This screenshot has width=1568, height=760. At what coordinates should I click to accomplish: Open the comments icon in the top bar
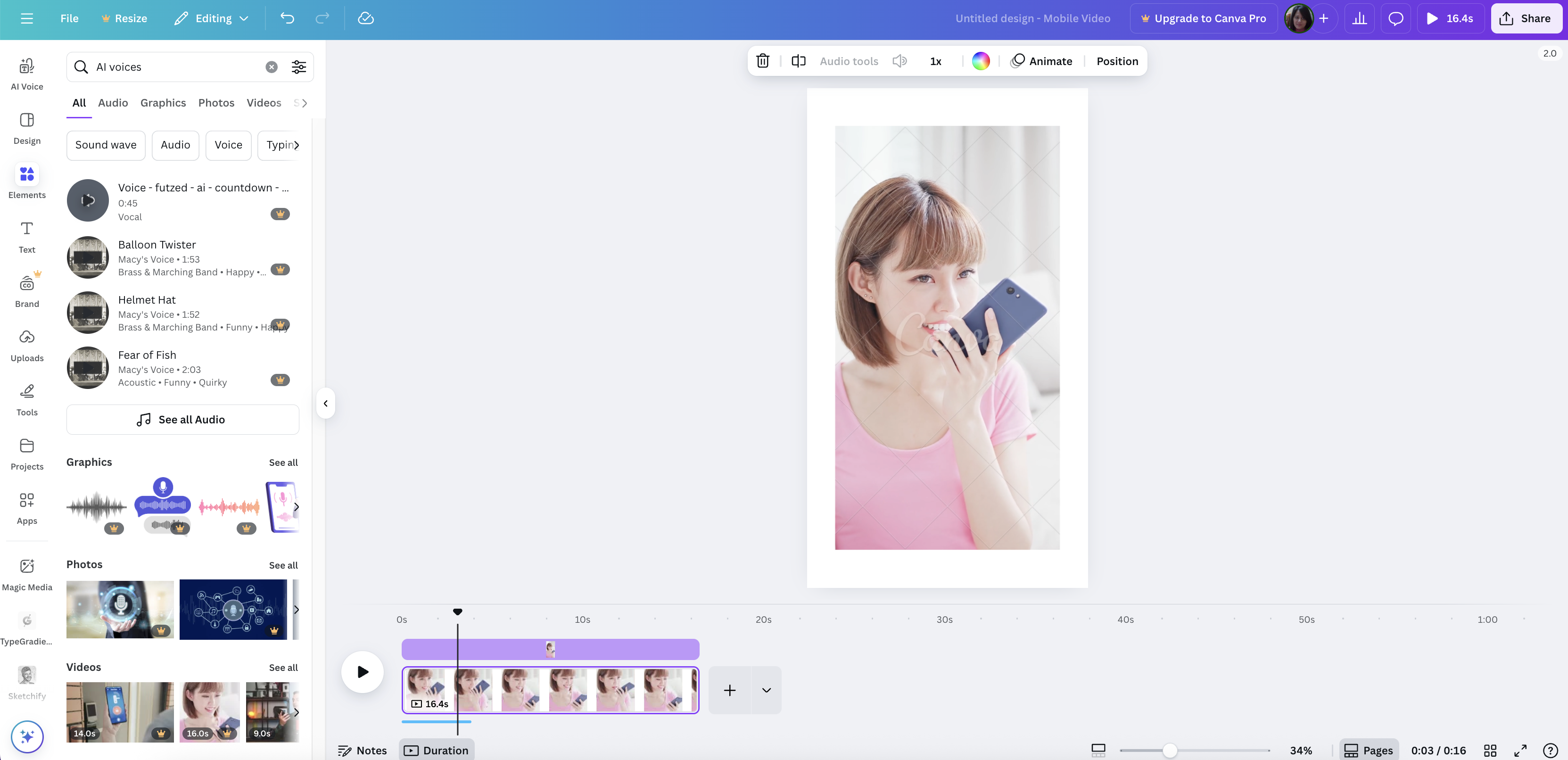[1395, 18]
